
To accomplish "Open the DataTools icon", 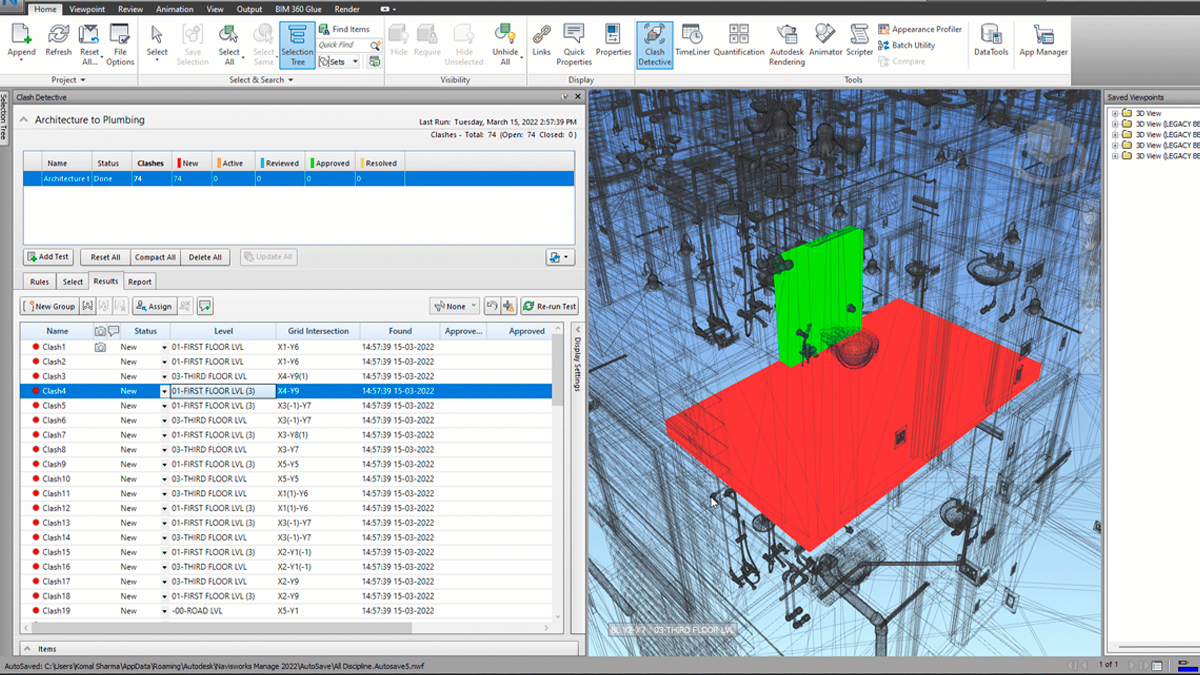I will [x=991, y=41].
